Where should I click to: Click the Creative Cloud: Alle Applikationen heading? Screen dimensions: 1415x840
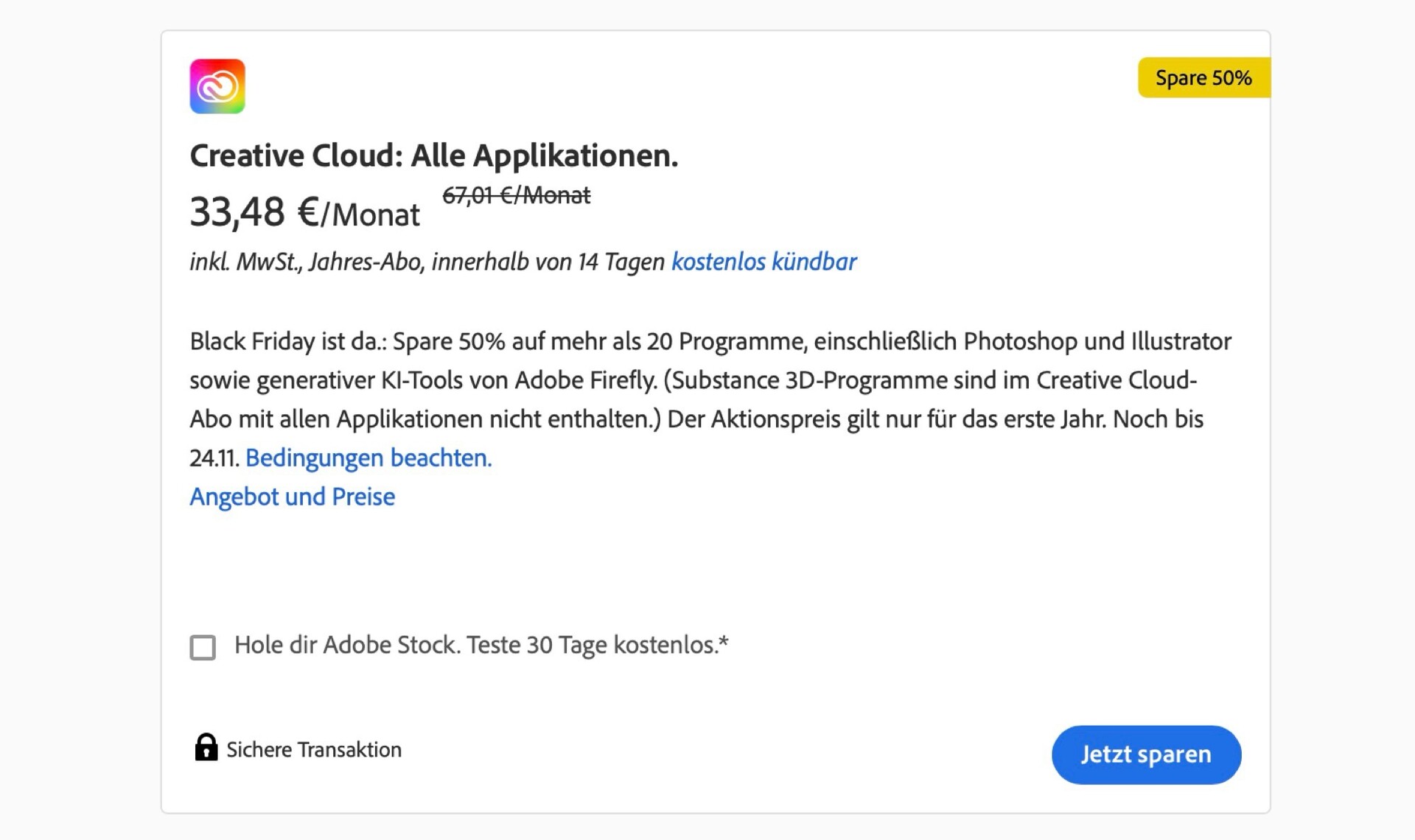click(433, 155)
